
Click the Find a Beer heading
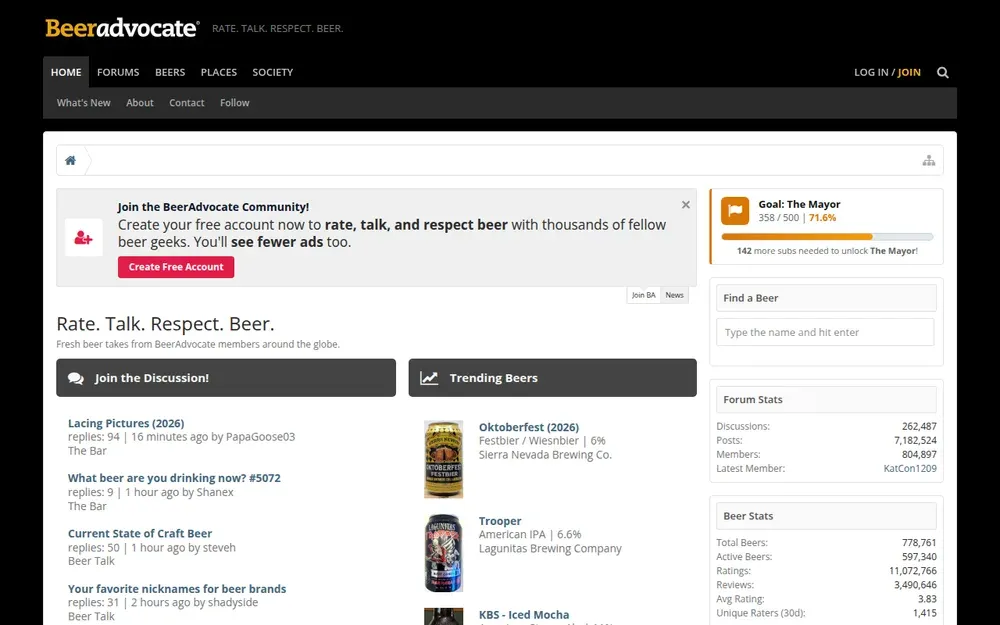pos(751,298)
